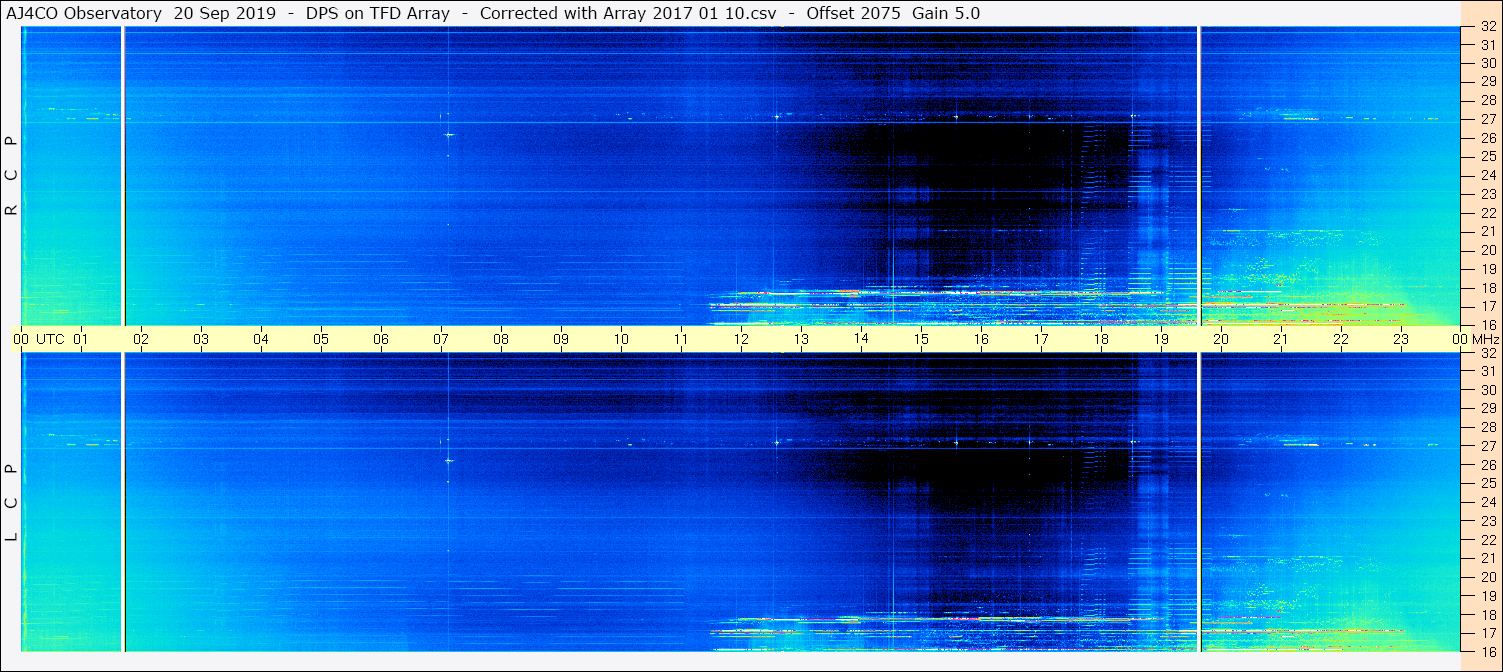Click the 27 MHz label in LCP panel
The image size is (1503, 672).
[x=1487, y=445]
